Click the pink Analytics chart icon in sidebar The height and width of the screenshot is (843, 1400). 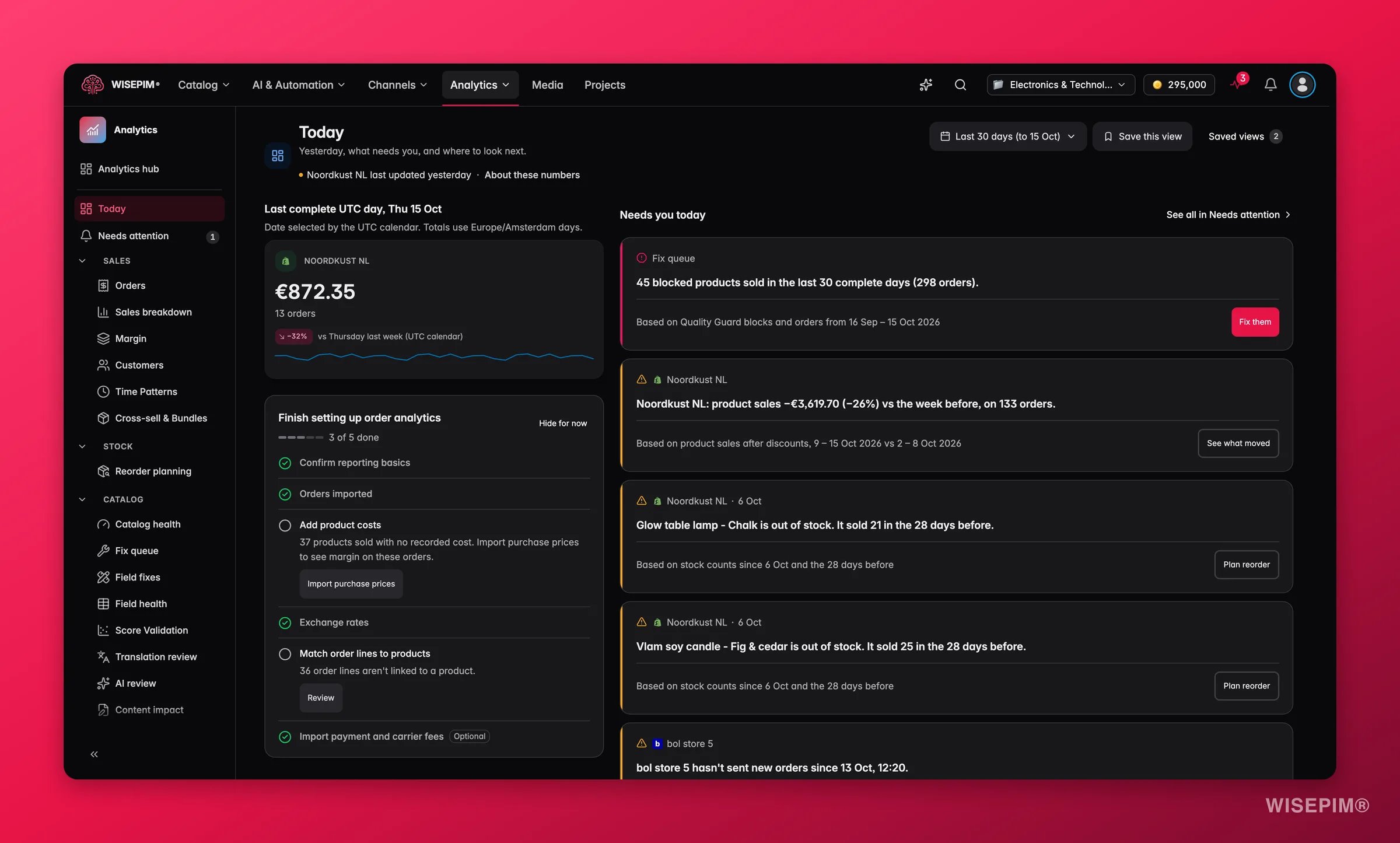click(93, 130)
